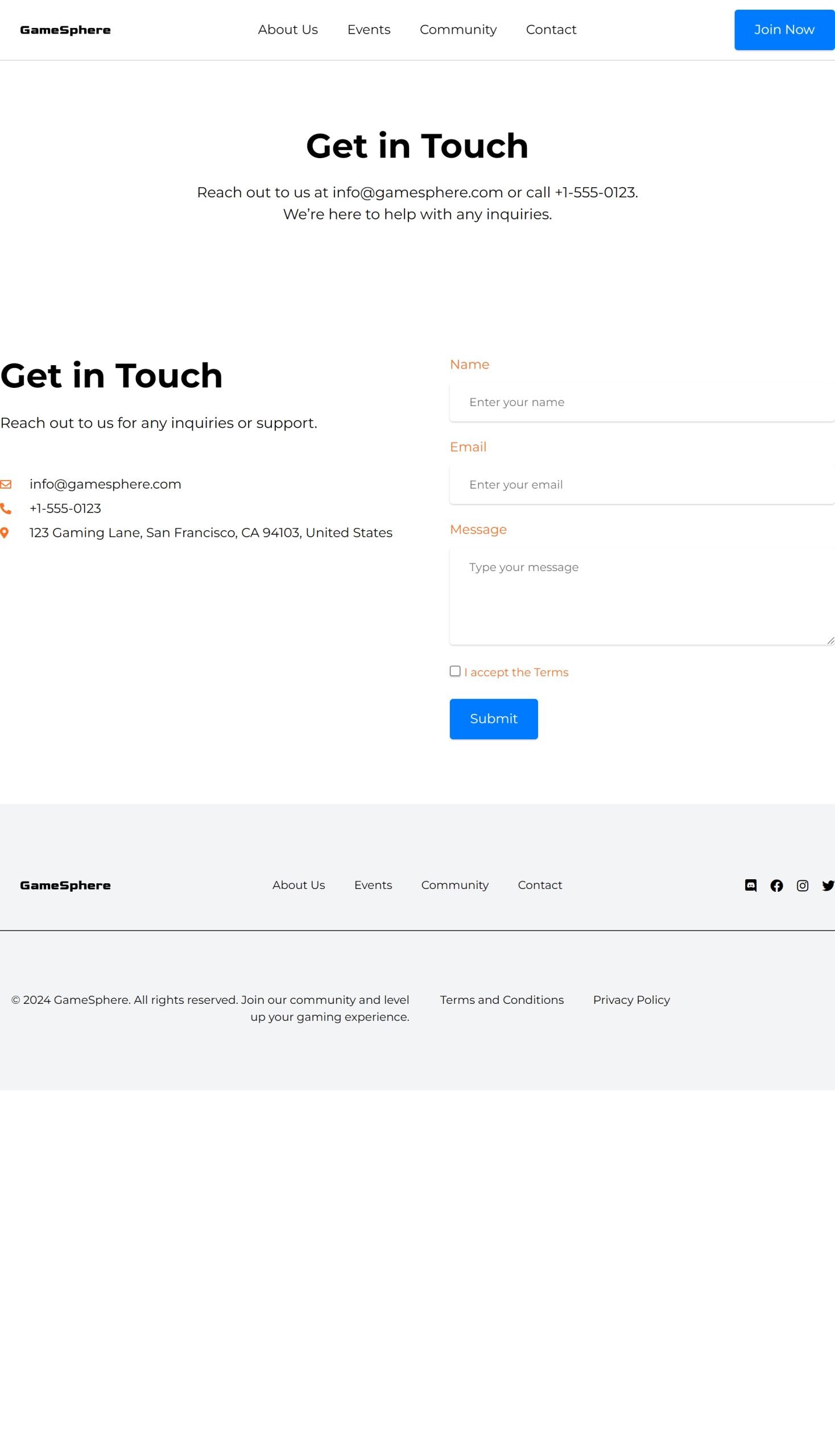This screenshot has width=835, height=1456.
Task: Tick the I accept the Terms checkbox
Action: (456, 671)
